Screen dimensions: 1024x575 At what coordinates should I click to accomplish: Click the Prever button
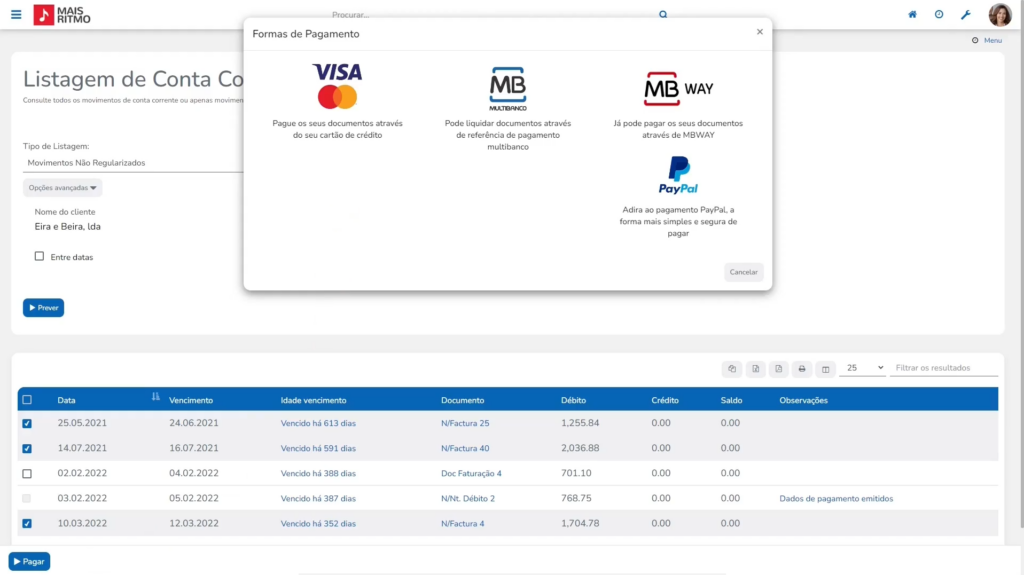(43, 308)
